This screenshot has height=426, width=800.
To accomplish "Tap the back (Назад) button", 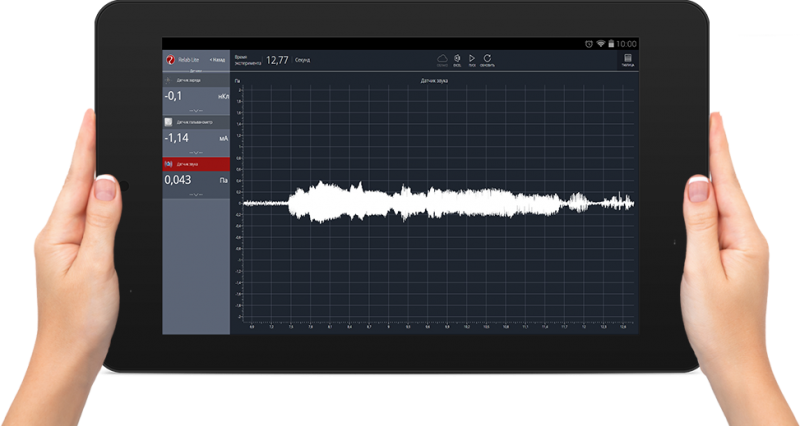I will point(217,60).
